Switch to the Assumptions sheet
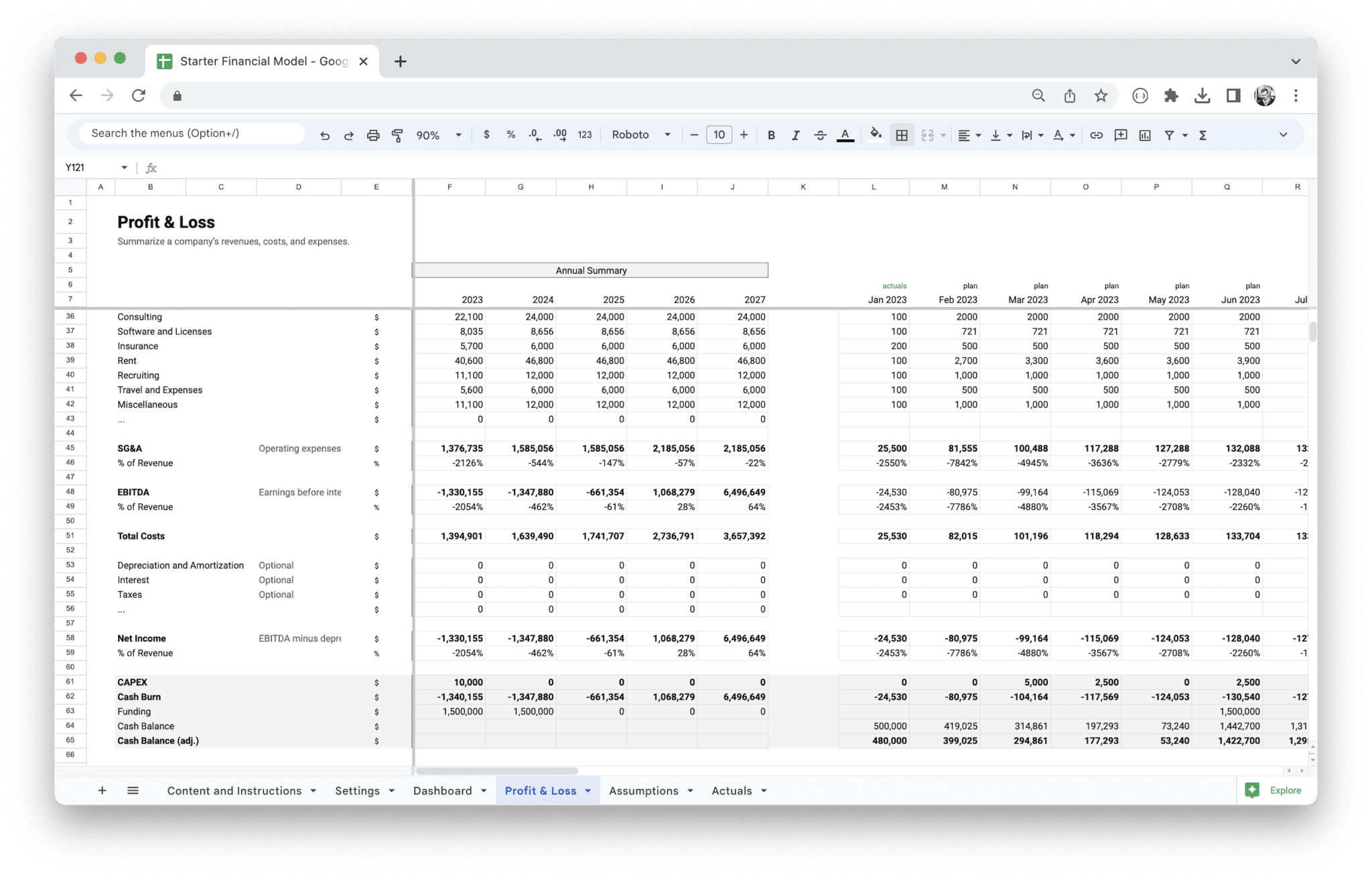 click(x=644, y=791)
